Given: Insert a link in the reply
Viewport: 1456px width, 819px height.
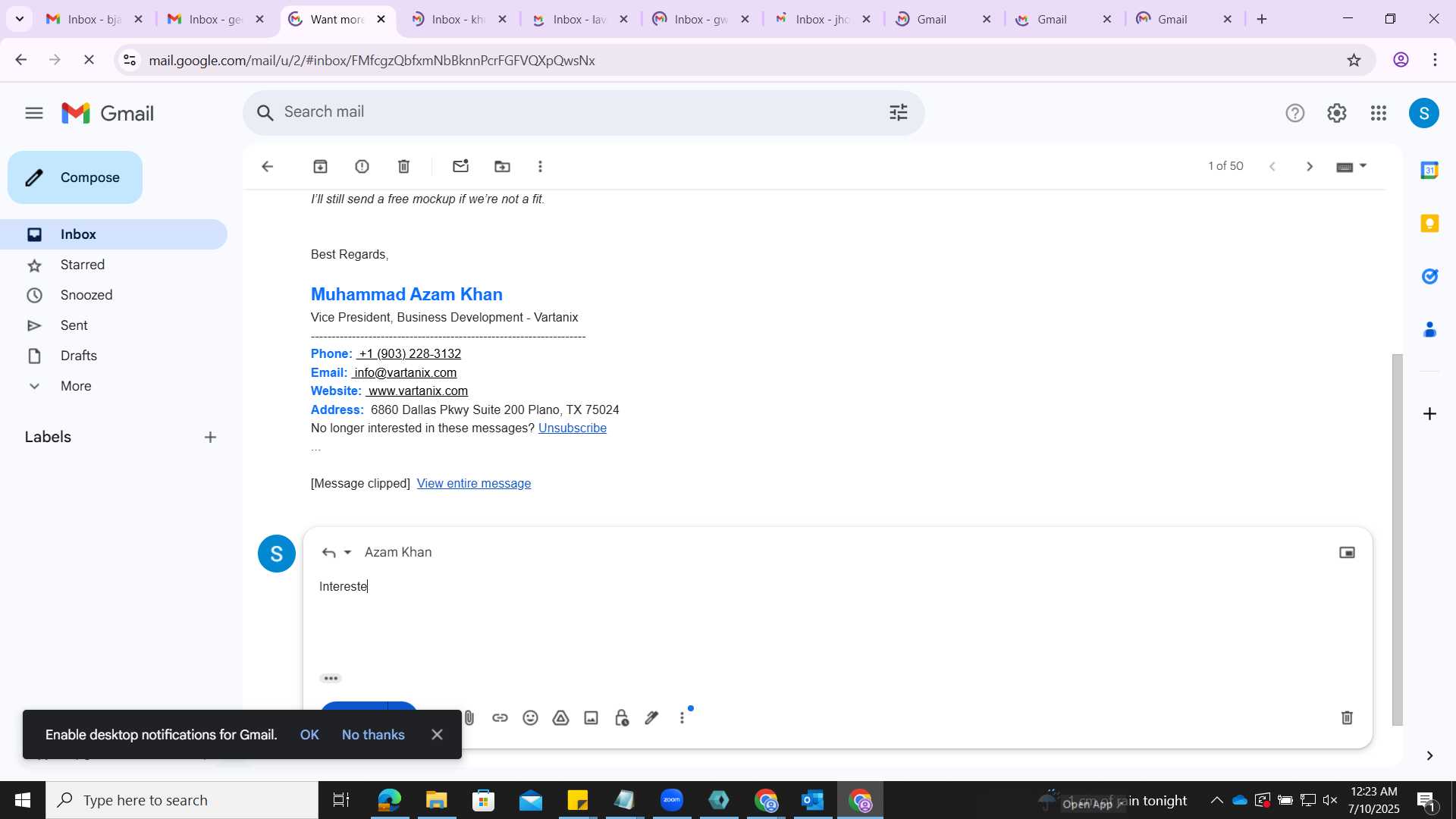Looking at the screenshot, I should coord(500,718).
